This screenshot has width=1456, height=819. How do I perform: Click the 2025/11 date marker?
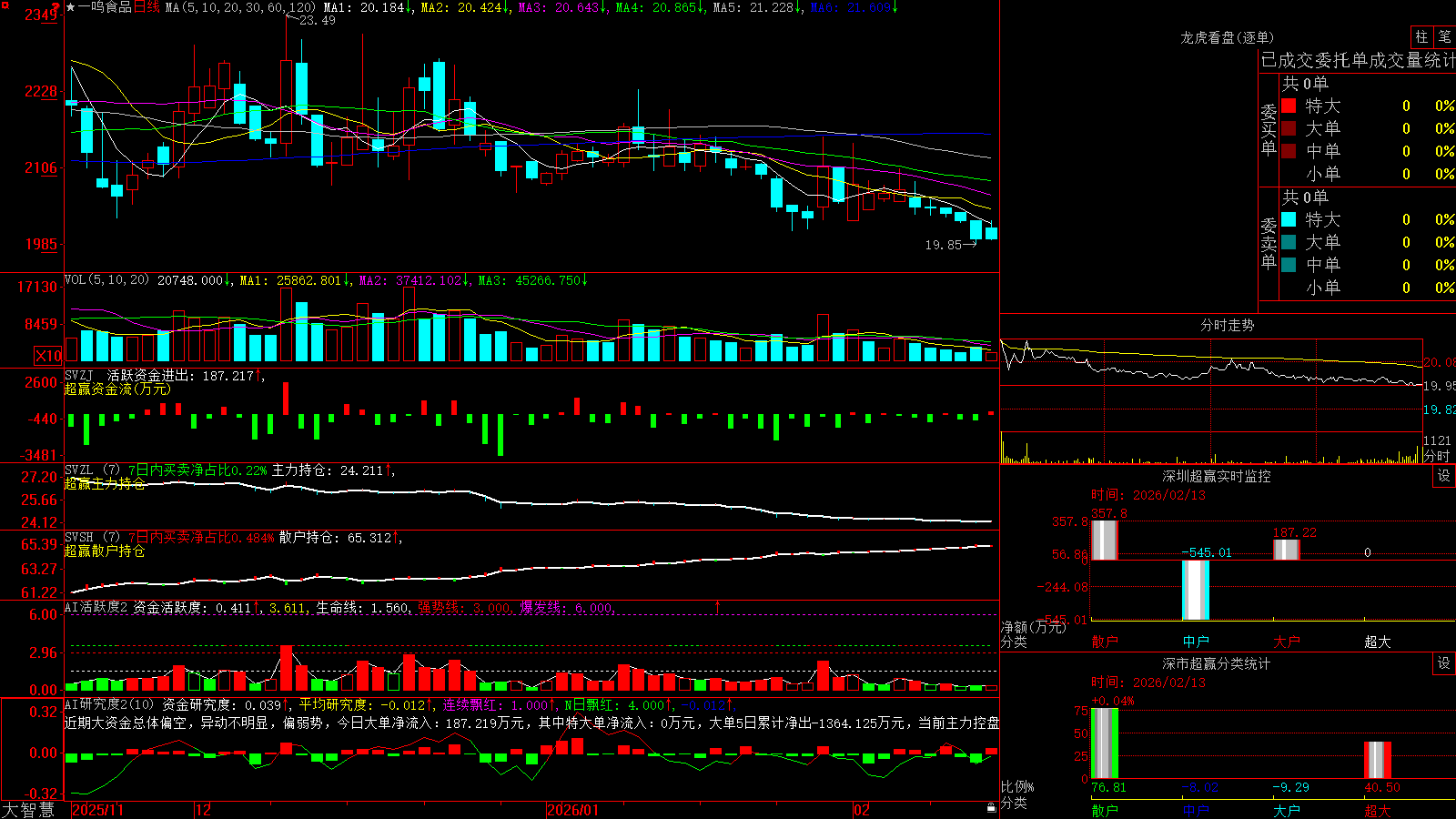(x=97, y=810)
